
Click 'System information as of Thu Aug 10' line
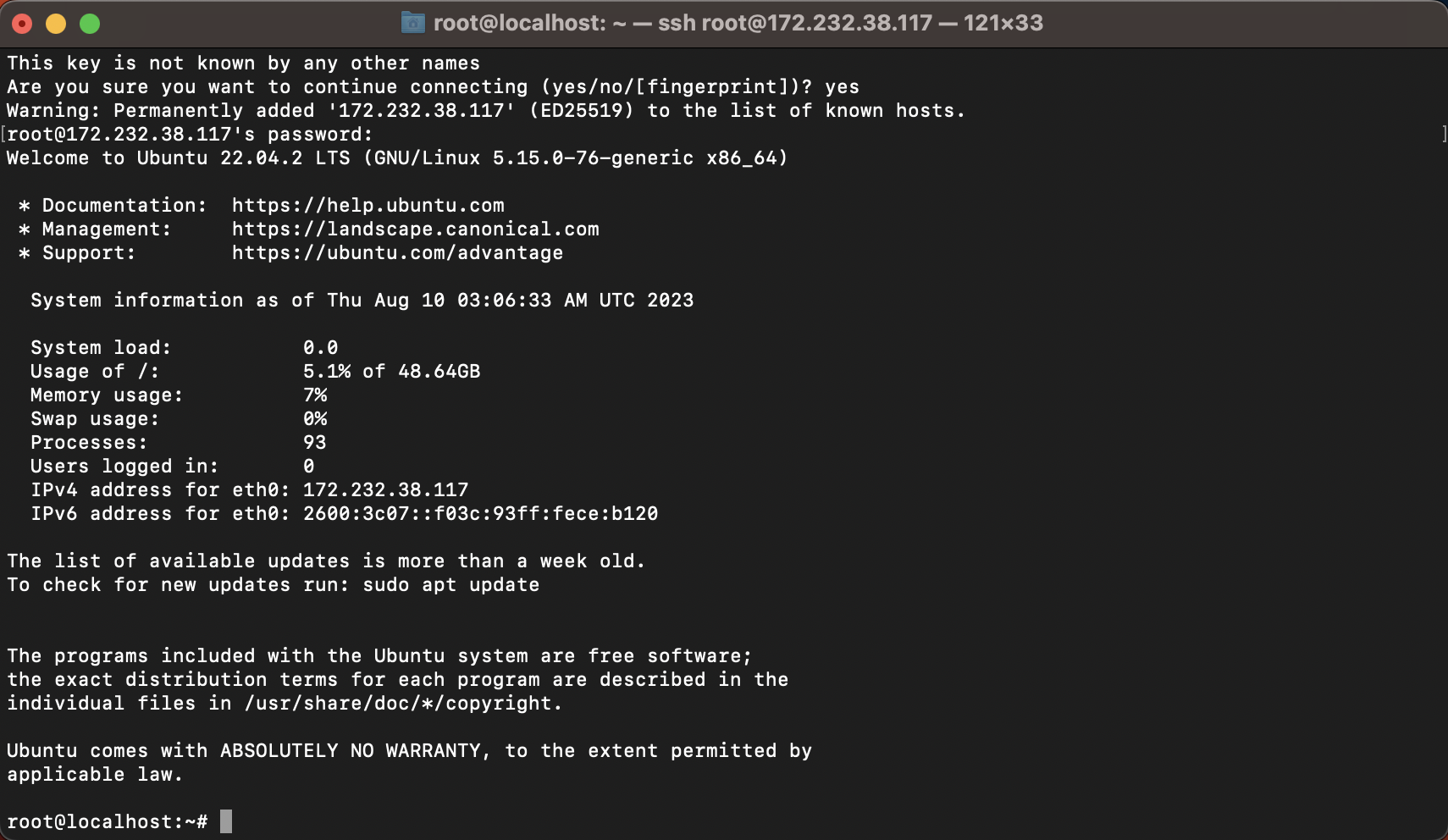[362, 301]
